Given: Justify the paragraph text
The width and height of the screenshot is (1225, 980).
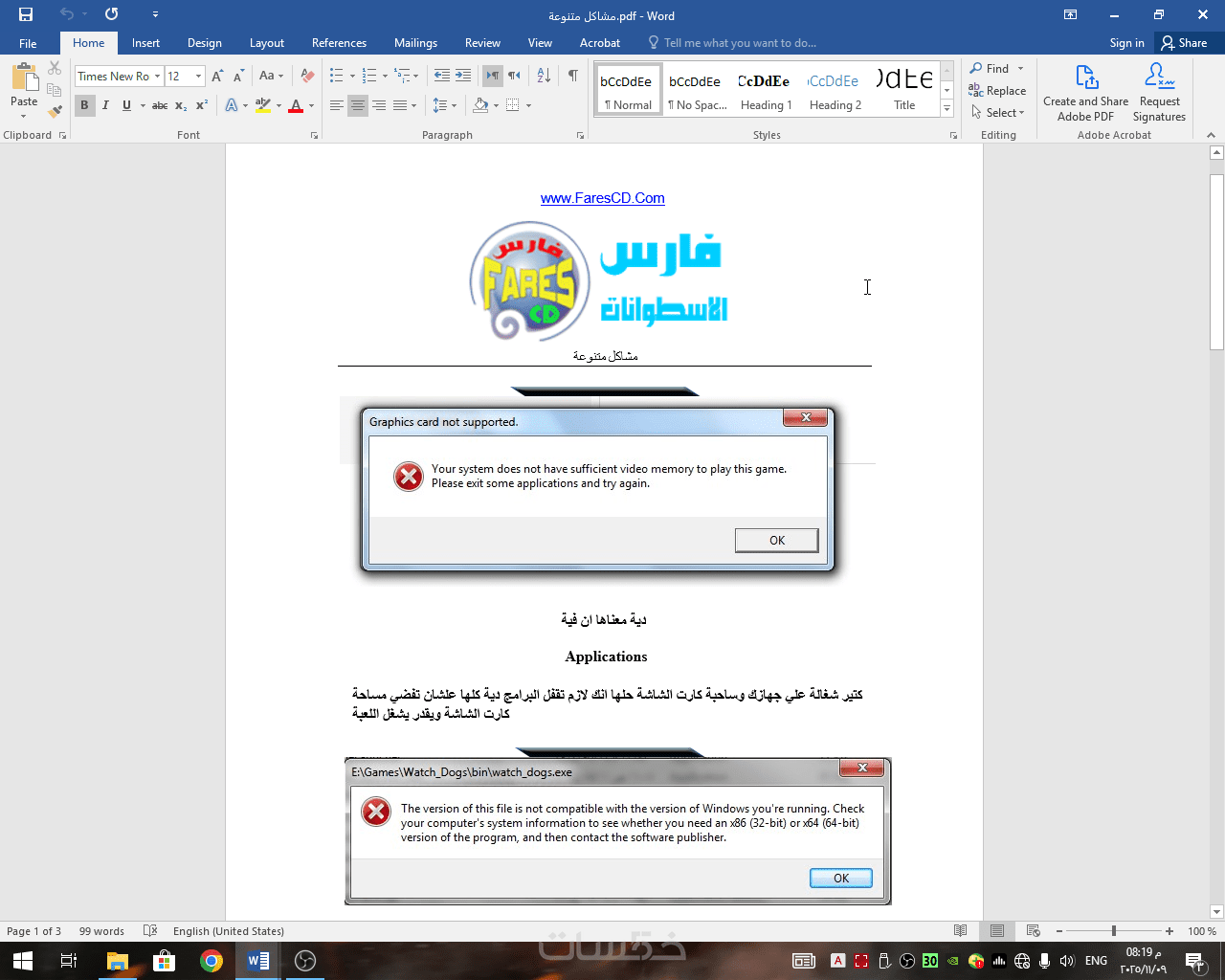Looking at the screenshot, I should [x=400, y=105].
